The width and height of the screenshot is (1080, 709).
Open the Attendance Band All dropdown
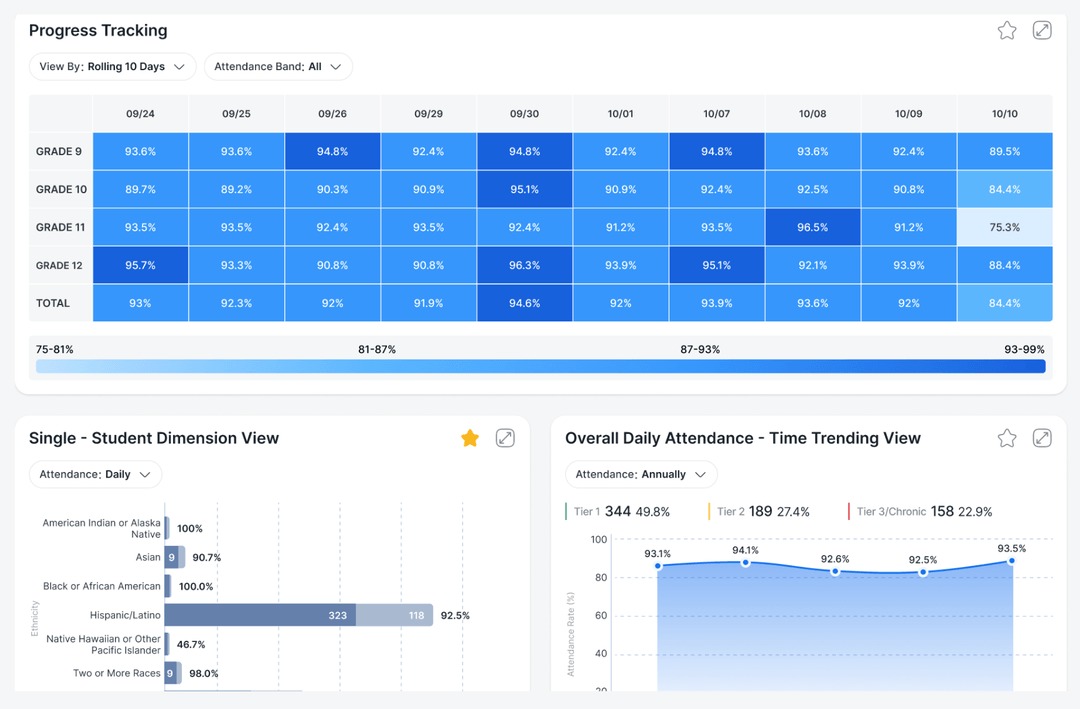[278, 67]
